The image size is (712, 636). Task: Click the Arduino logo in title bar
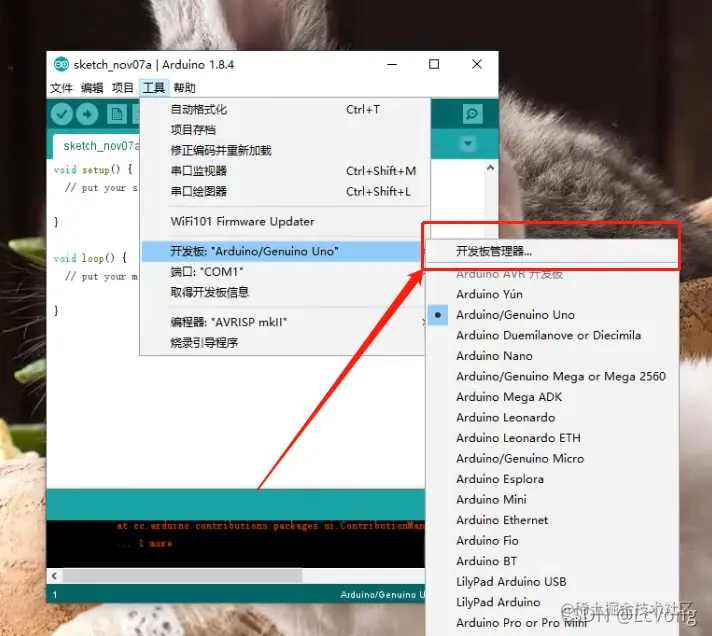pos(61,64)
